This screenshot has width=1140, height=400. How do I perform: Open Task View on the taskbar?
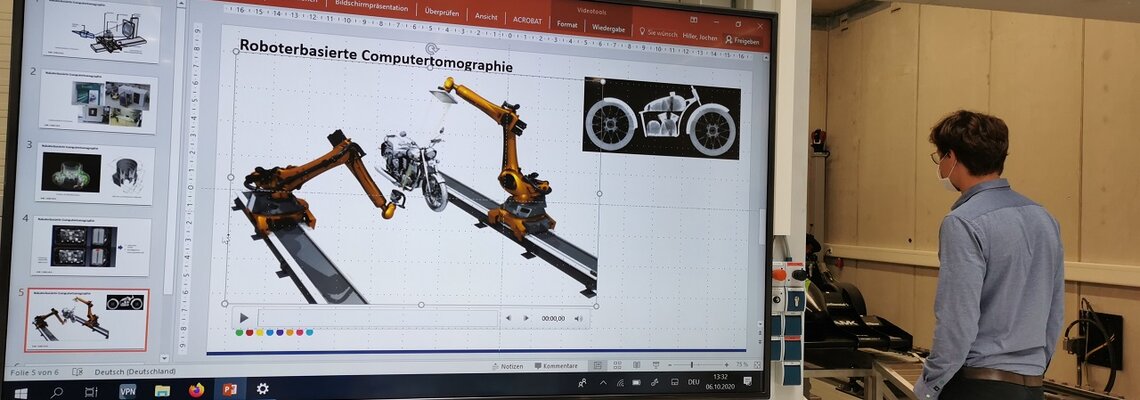click(x=91, y=392)
